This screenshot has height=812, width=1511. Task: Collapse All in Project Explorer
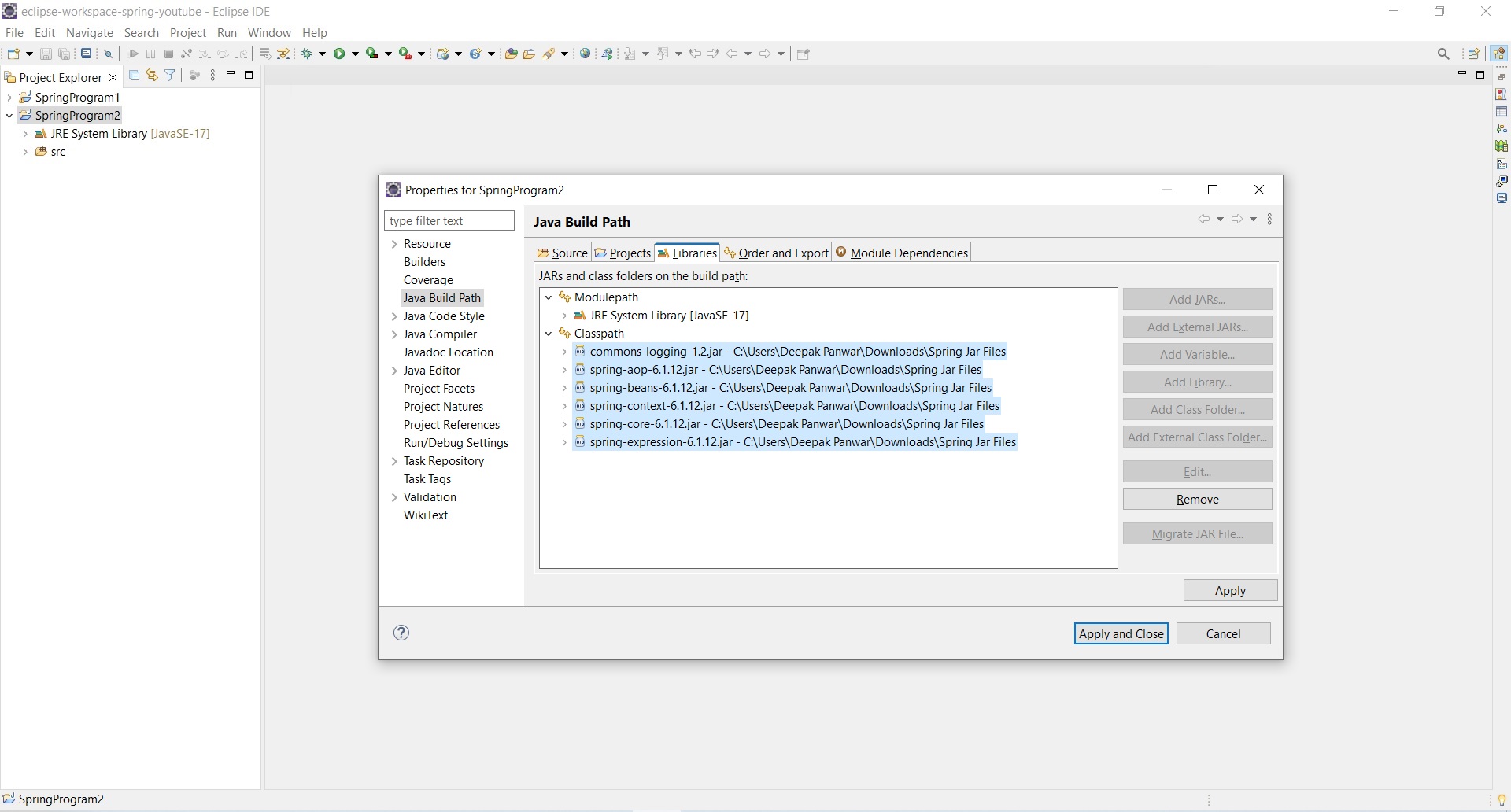[135, 75]
